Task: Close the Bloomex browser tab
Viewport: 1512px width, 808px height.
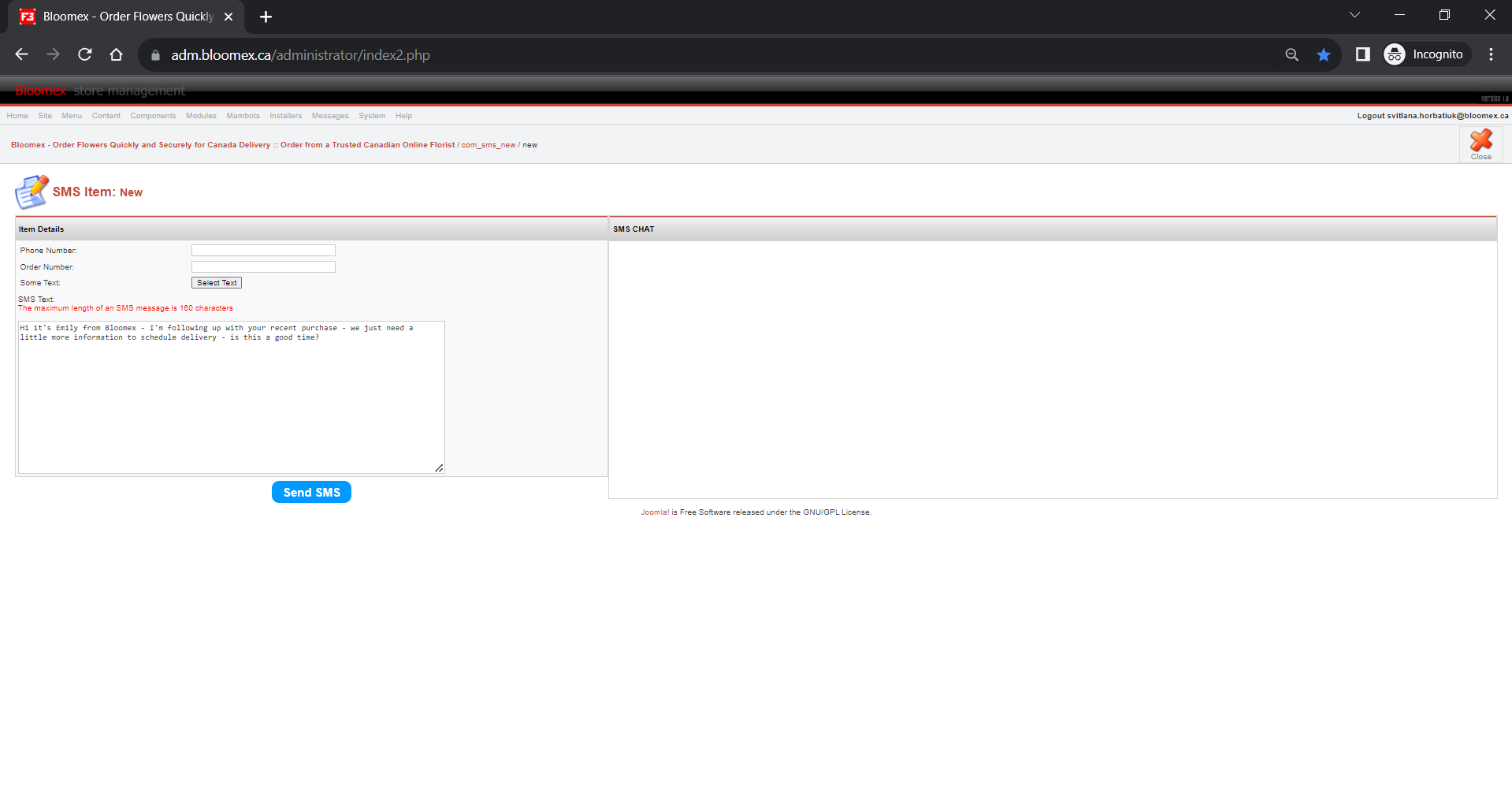Action: pos(228,17)
